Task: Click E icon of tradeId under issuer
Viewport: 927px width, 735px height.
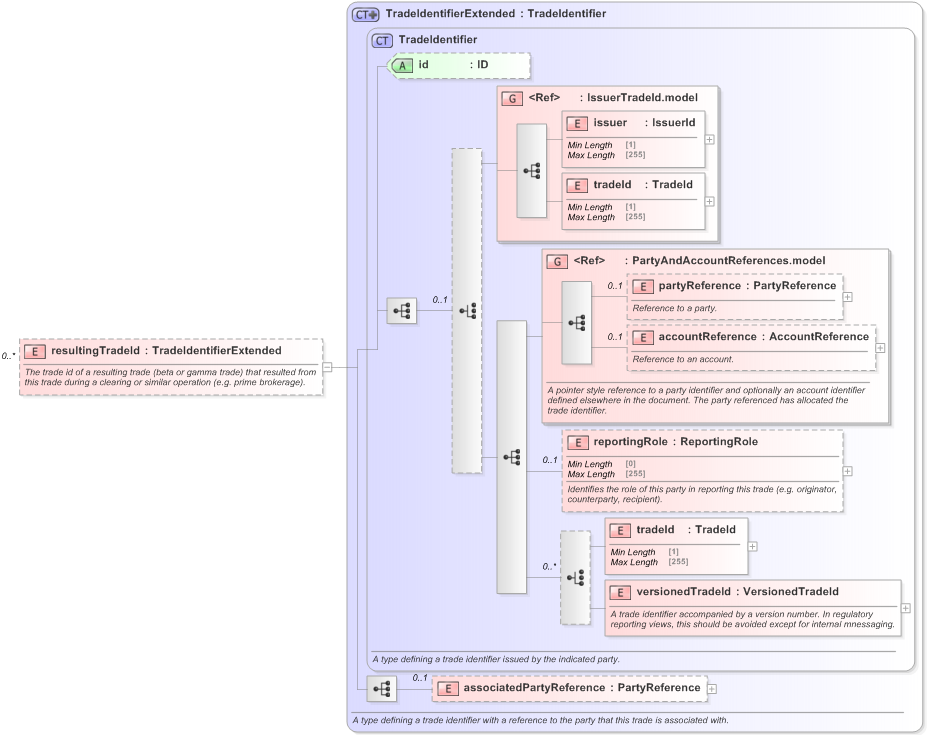Action: pos(577,185)
